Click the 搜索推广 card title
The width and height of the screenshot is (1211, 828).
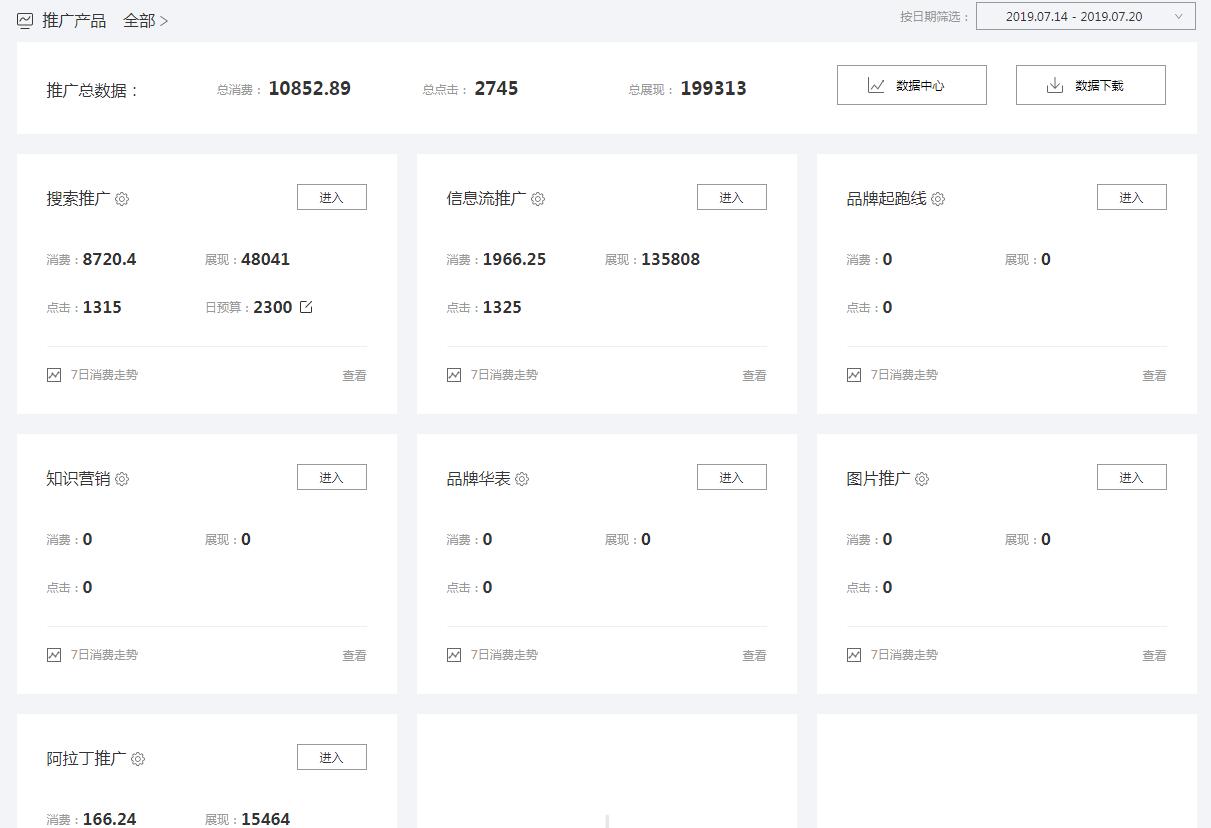click(x=78, y=199)
